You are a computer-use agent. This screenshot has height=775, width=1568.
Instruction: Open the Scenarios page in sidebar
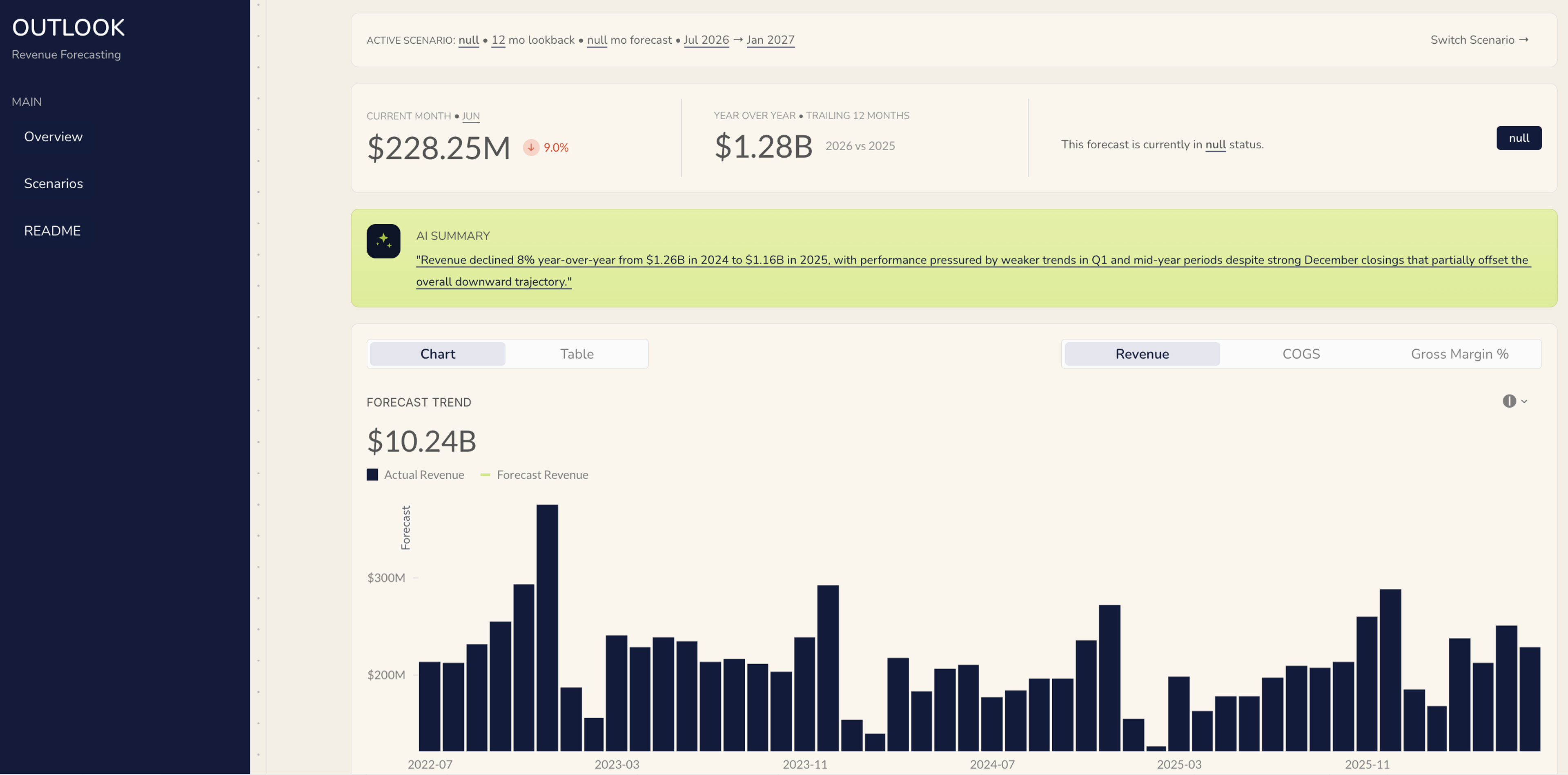pyautogui.click(x=53, y=184)
